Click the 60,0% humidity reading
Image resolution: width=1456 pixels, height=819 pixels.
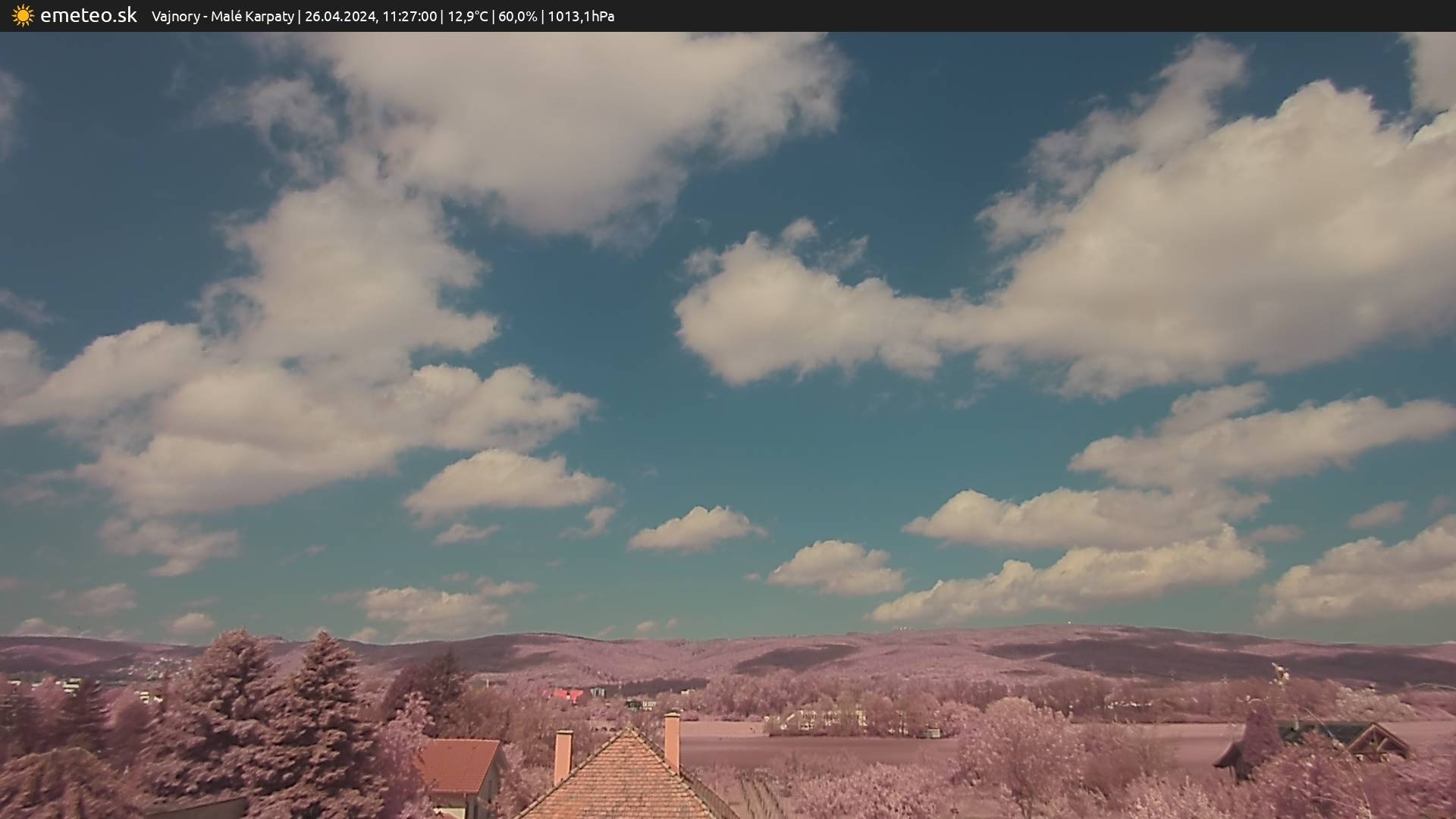pos(516,17)
